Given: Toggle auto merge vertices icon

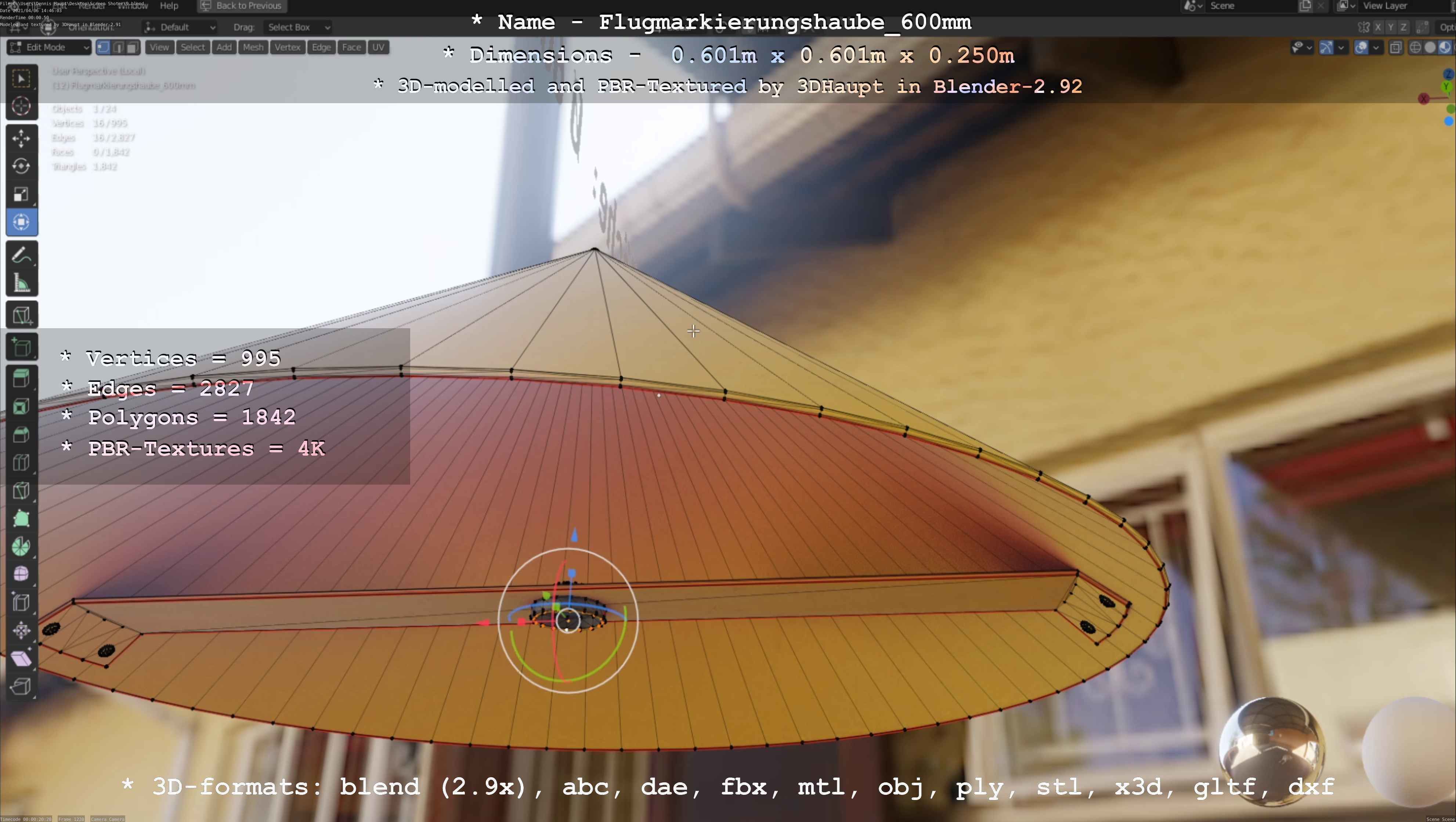Looking at the screenshot, I should [1422, 27].
